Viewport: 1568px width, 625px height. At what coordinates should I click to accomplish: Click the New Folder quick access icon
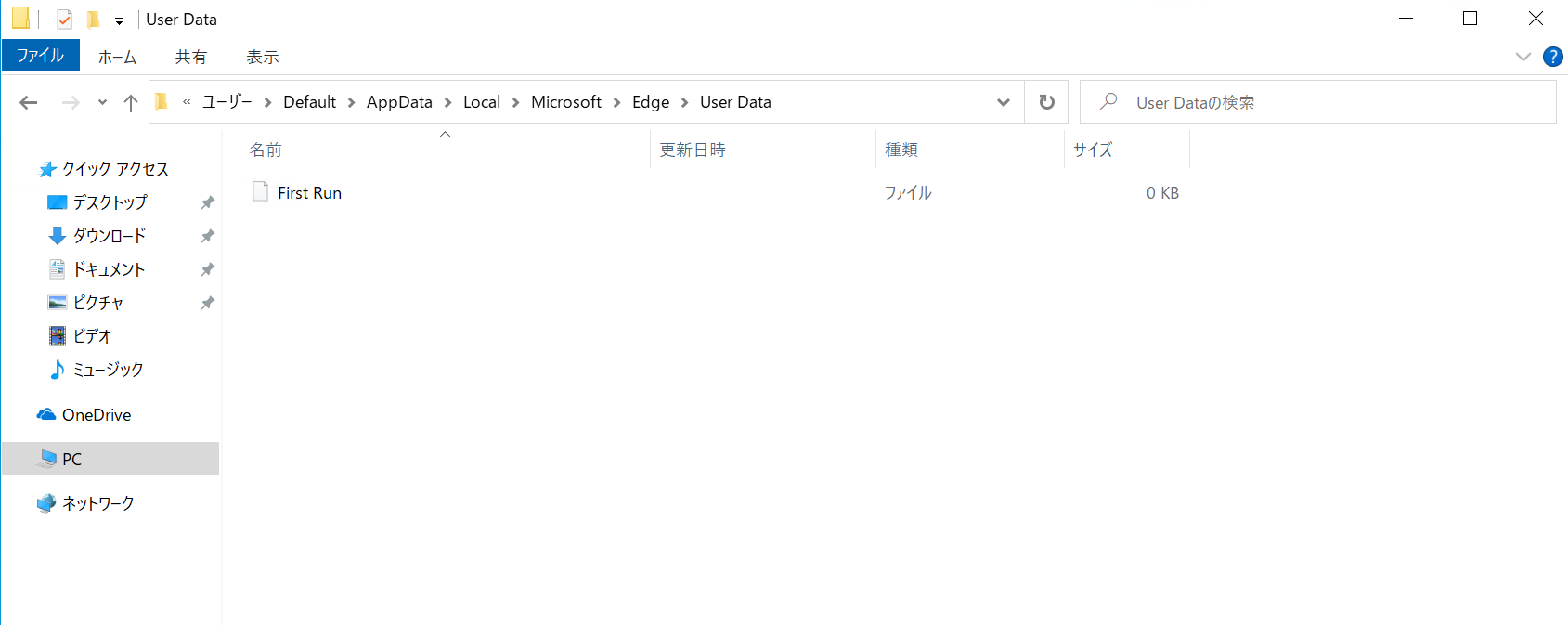coord(93,19)
